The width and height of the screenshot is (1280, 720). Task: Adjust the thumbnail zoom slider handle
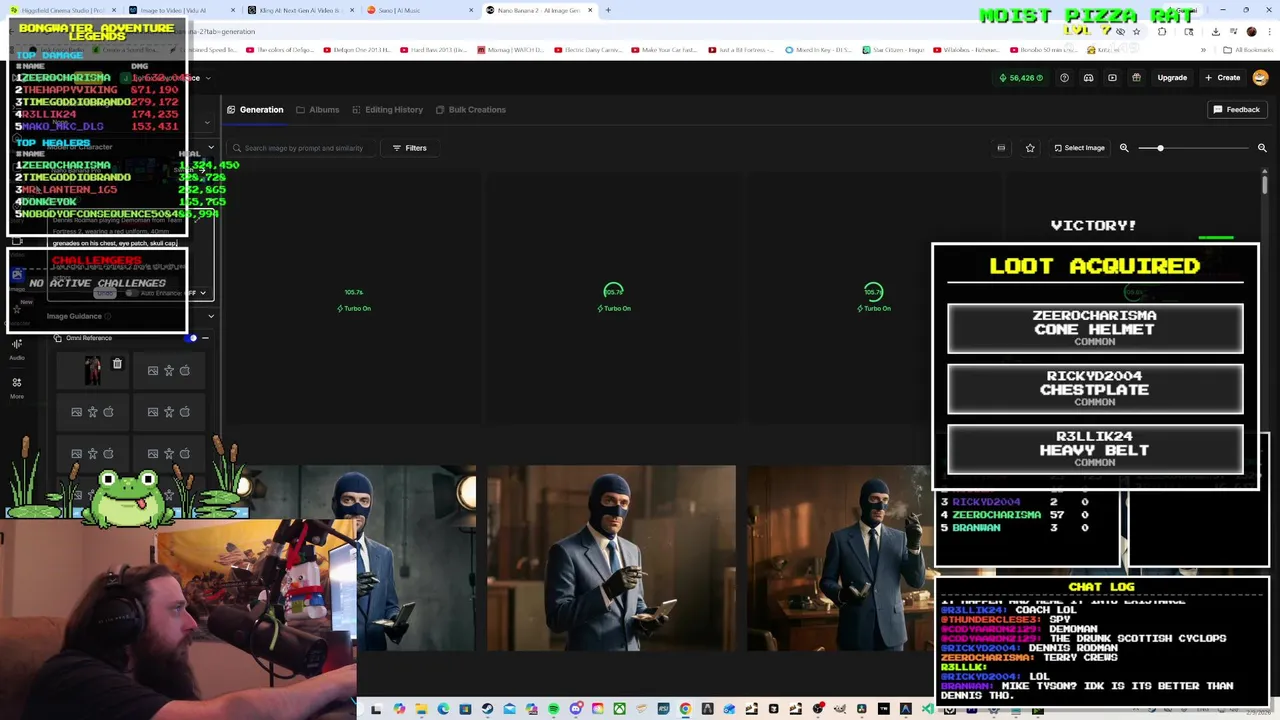pyautogui.click(x=1160, y=148)
